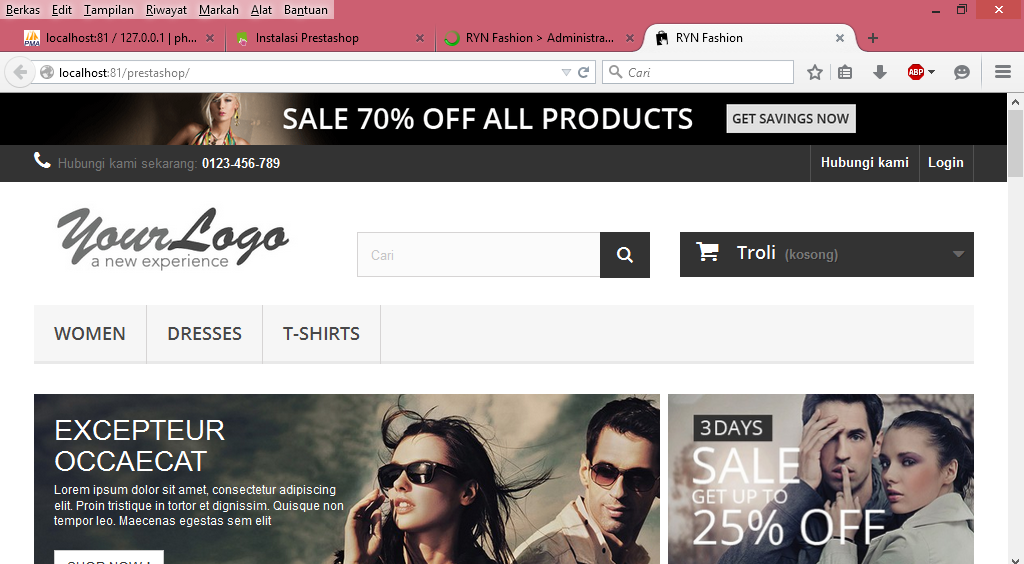Click the scrollbar up arrow
This screenshot has height=564, width=1024.
coord(1016,102)
